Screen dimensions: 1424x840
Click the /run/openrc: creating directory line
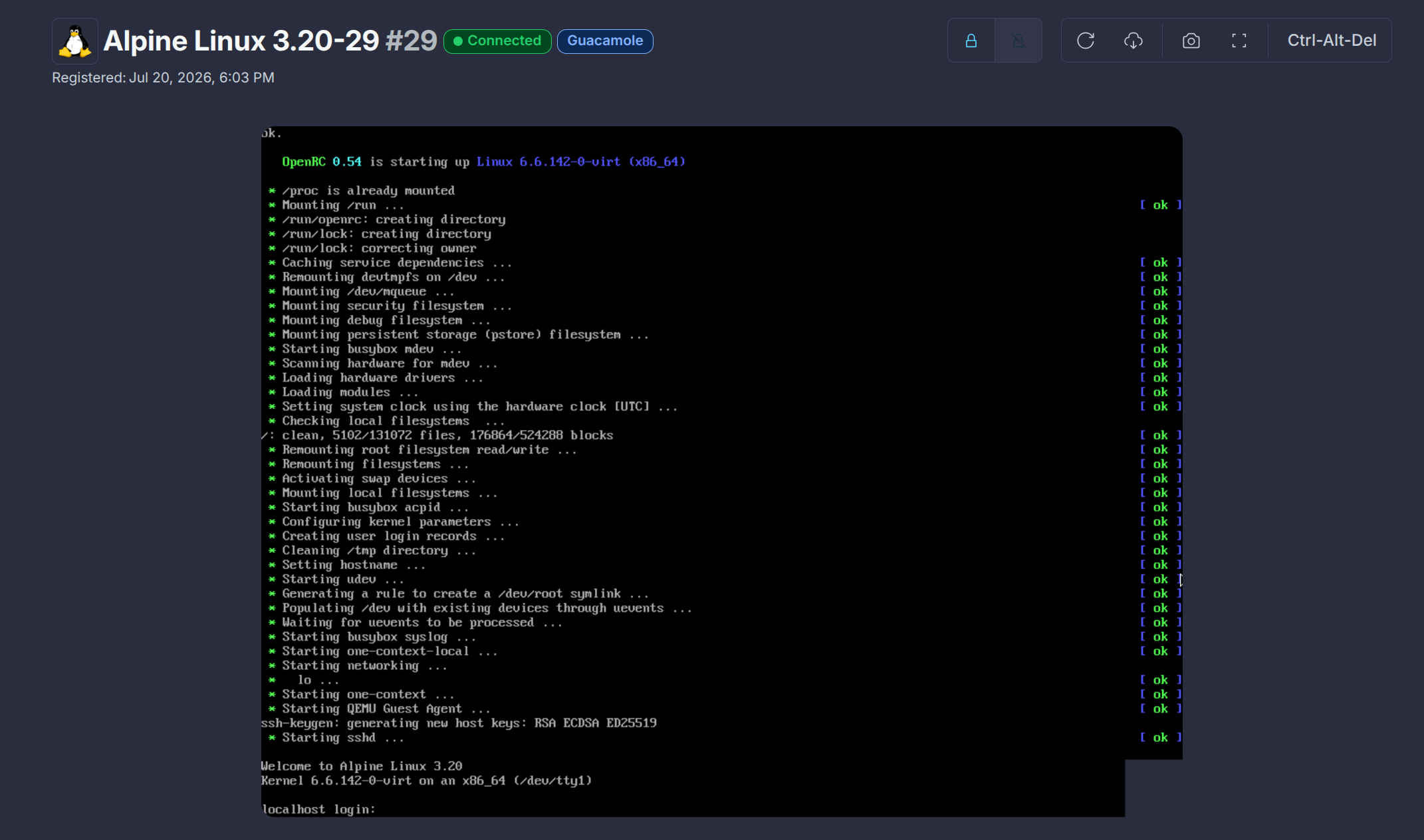(387, 219)
